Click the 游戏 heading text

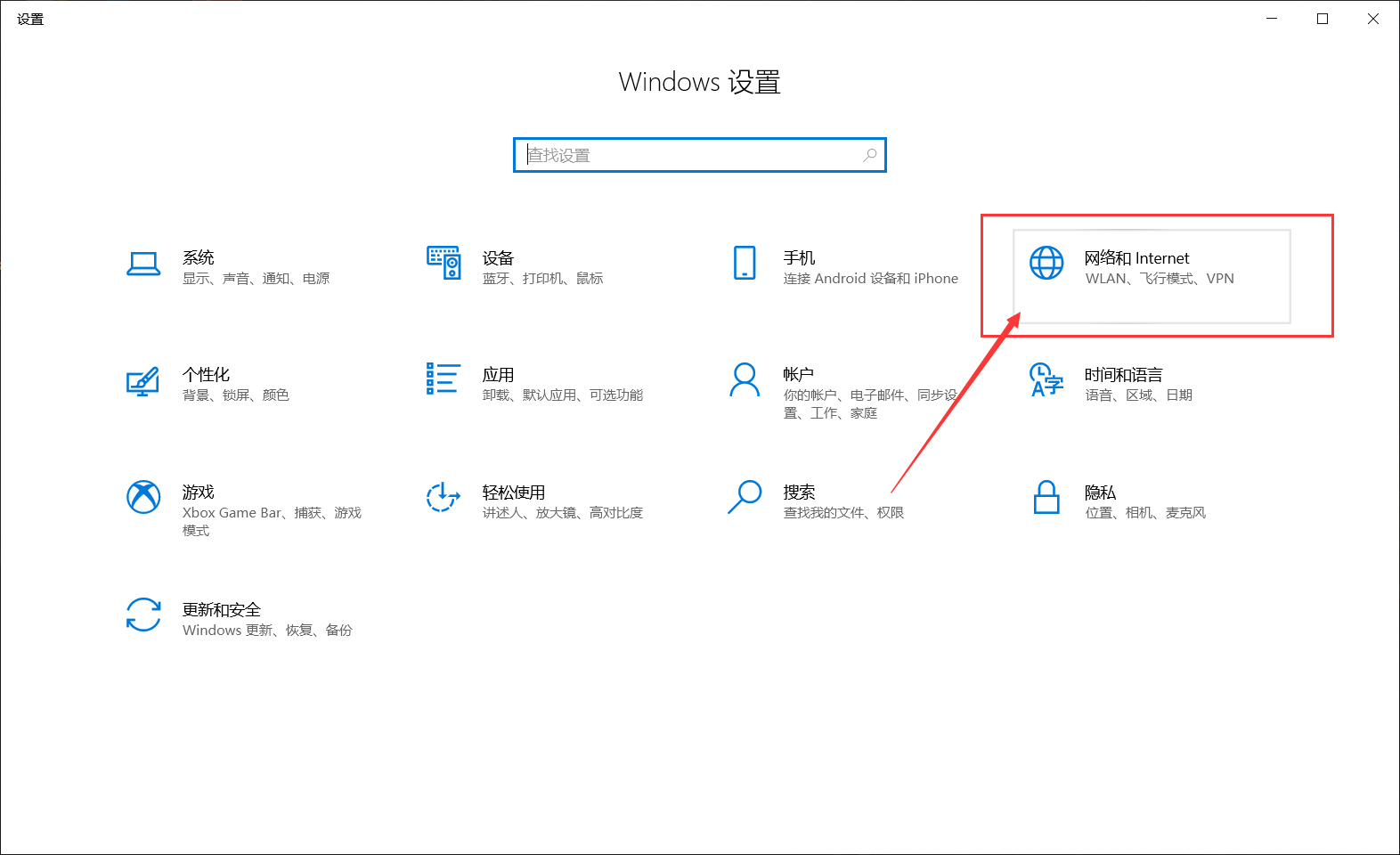(x=199, y=493)
